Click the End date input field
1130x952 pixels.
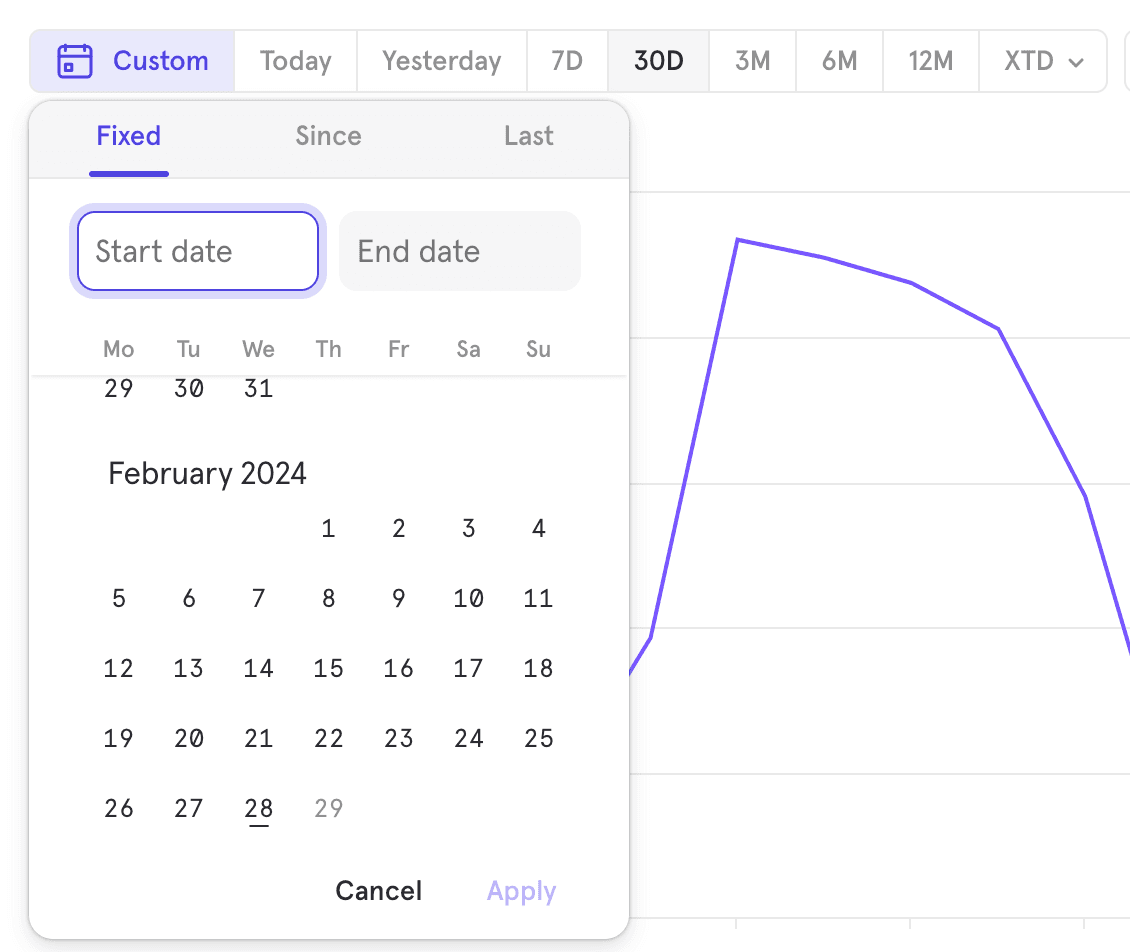pos(459,251)
